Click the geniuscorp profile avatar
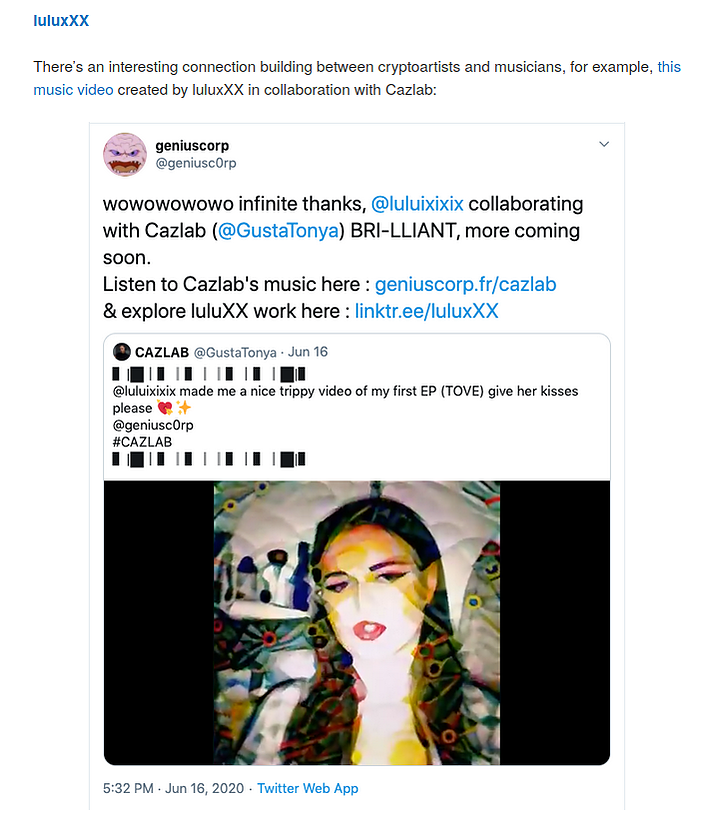This screenshot has width=707, height=827. (x=125, y=155)
